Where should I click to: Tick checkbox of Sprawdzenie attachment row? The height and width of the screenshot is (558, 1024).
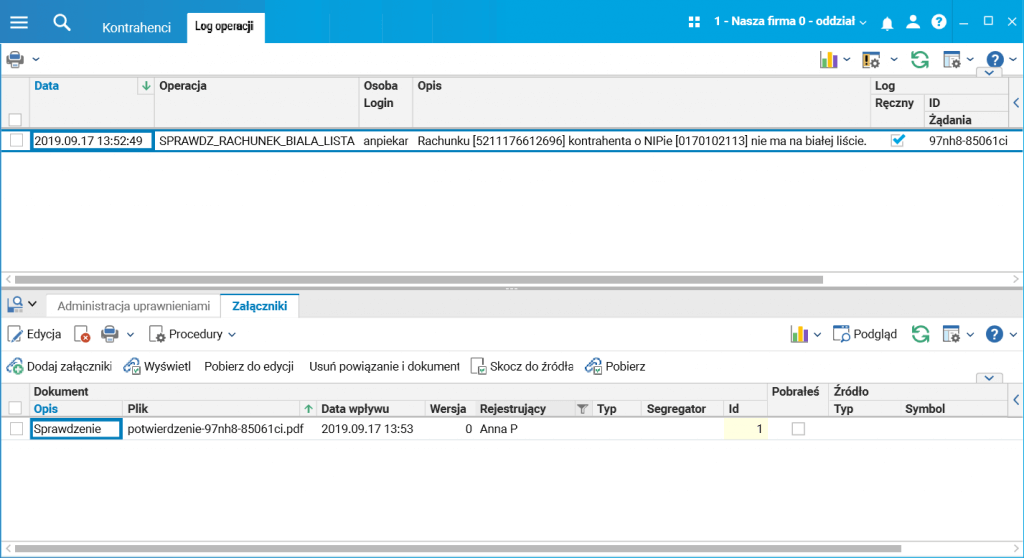[x=16, y=429]
